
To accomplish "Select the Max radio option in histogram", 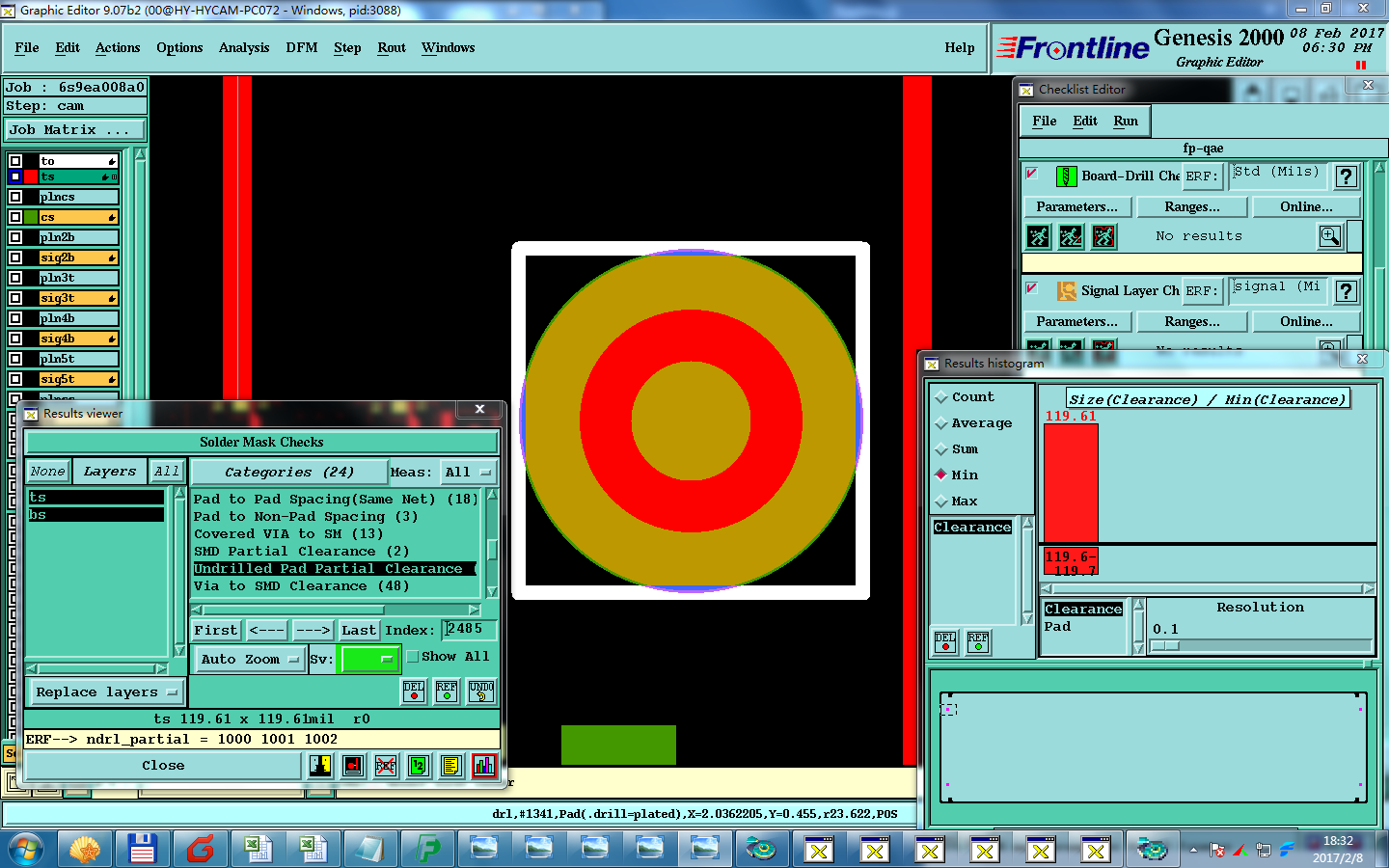I will point(941,502).
